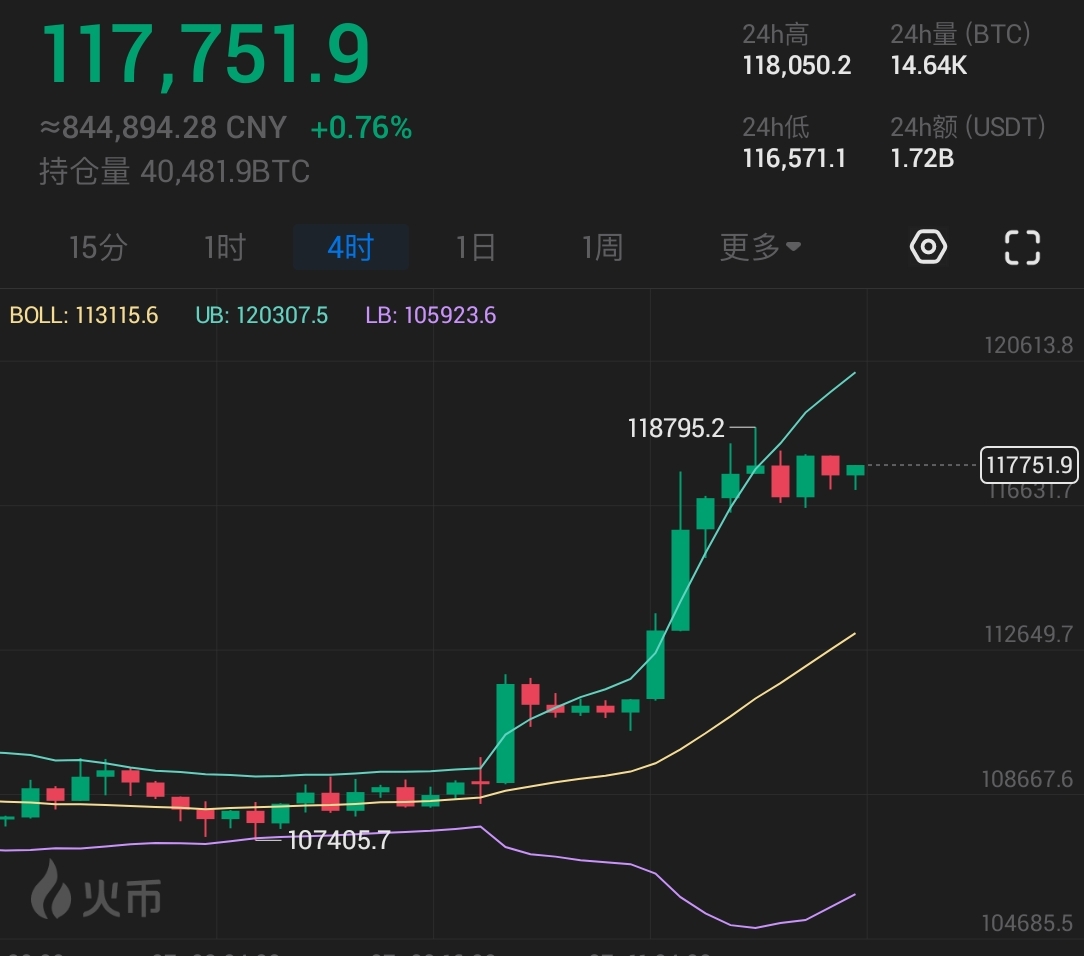Tap the 107405.7 low price marker
1084x956 pixels.
pos(338,840)
